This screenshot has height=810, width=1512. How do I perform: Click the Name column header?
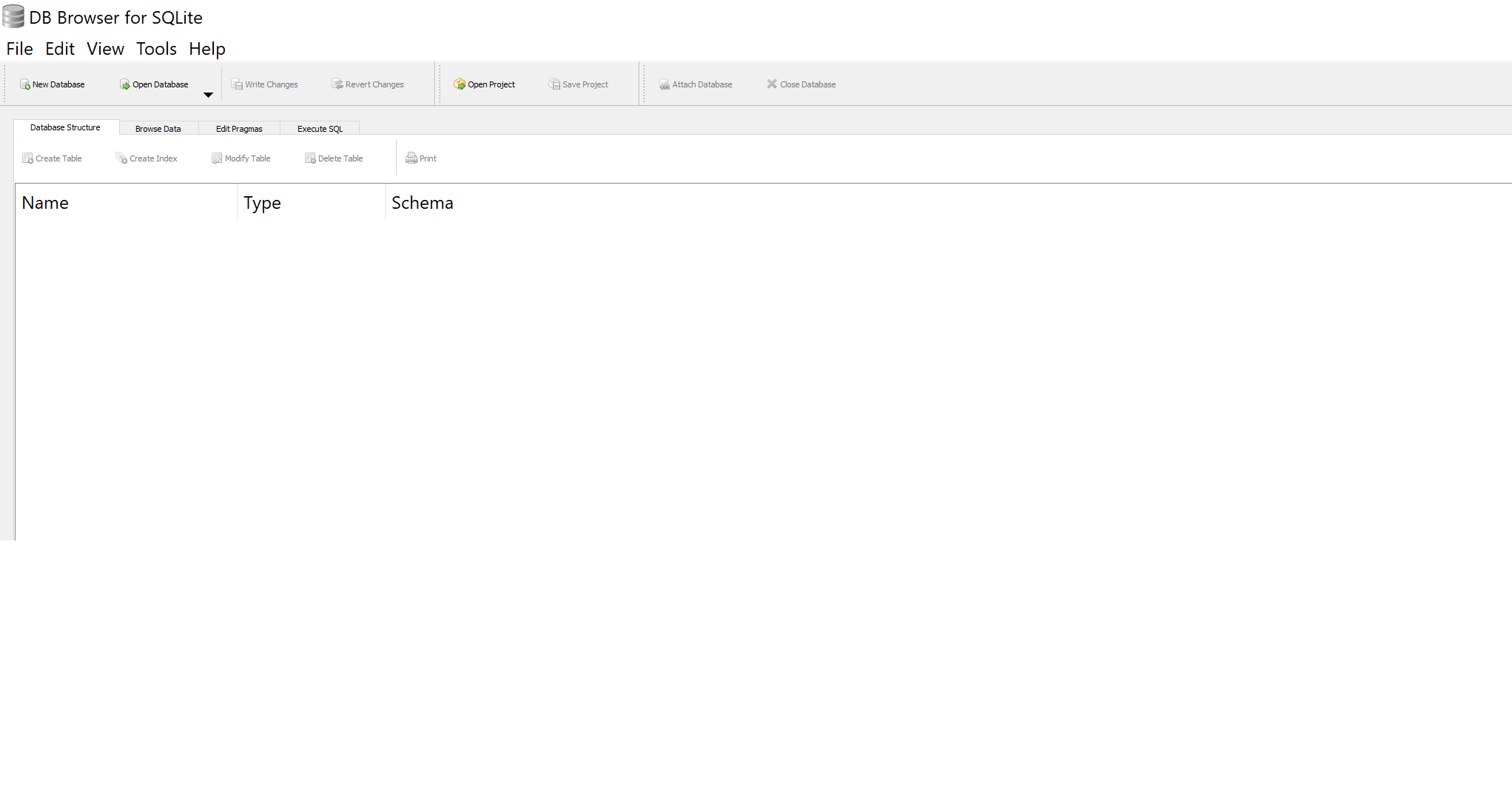[126, 203]
